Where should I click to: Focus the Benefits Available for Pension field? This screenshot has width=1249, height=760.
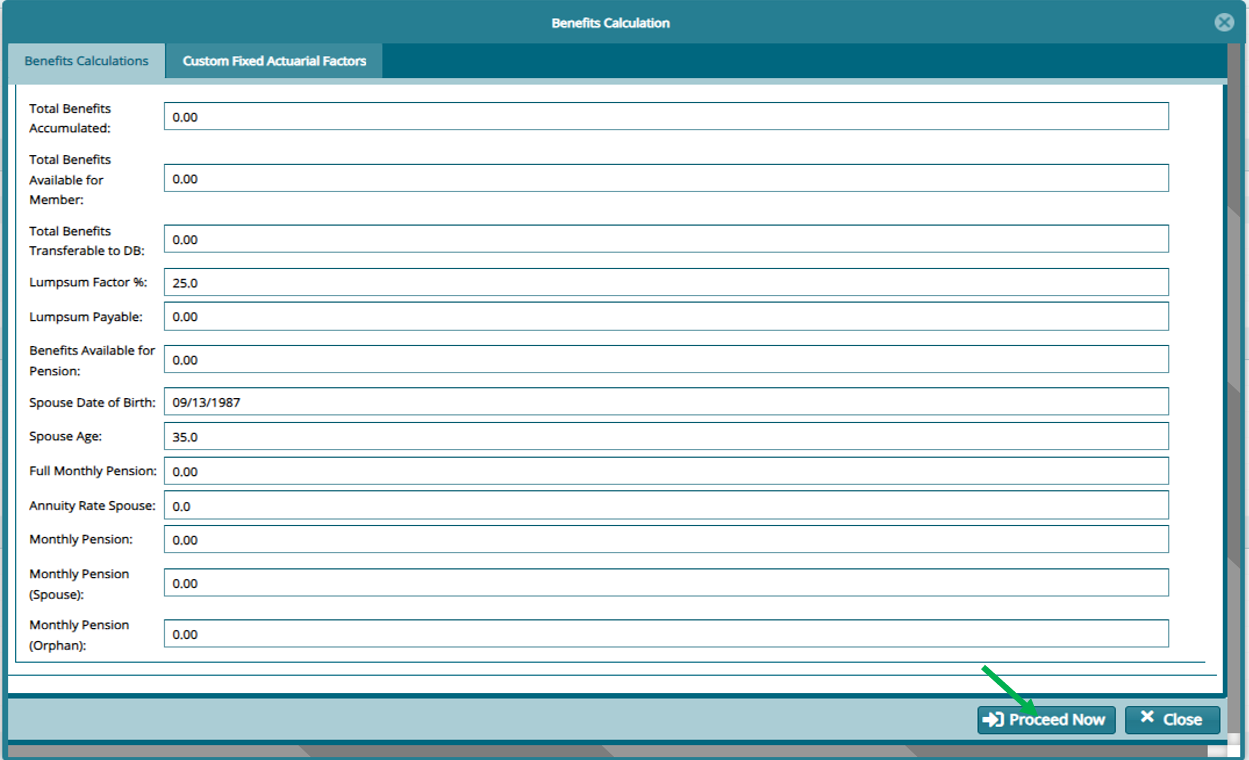666,360
